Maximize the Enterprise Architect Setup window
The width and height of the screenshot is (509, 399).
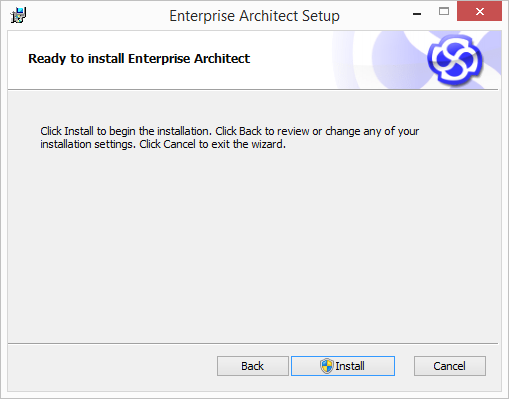point(444,12)
